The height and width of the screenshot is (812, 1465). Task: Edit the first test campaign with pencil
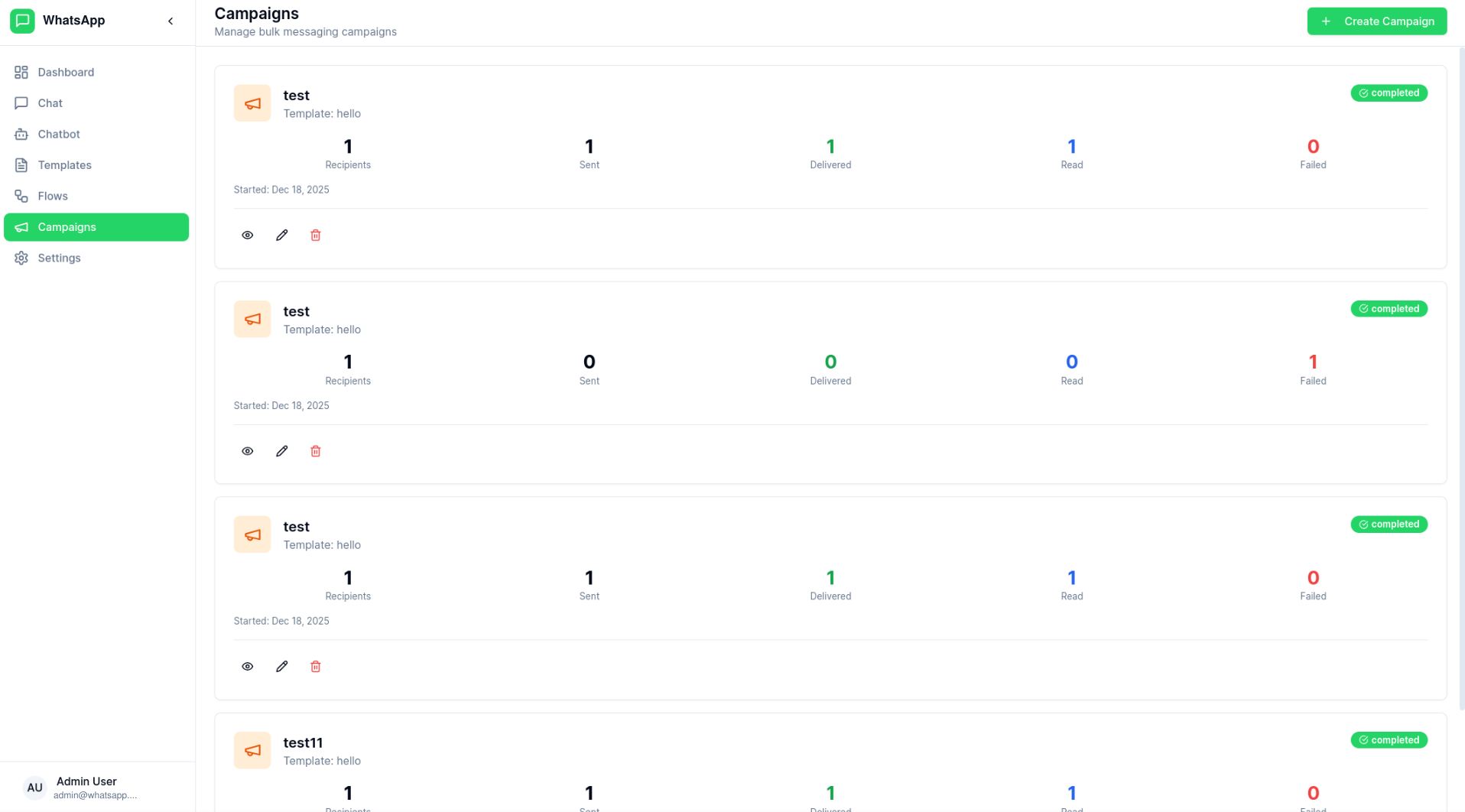point(282,235)
